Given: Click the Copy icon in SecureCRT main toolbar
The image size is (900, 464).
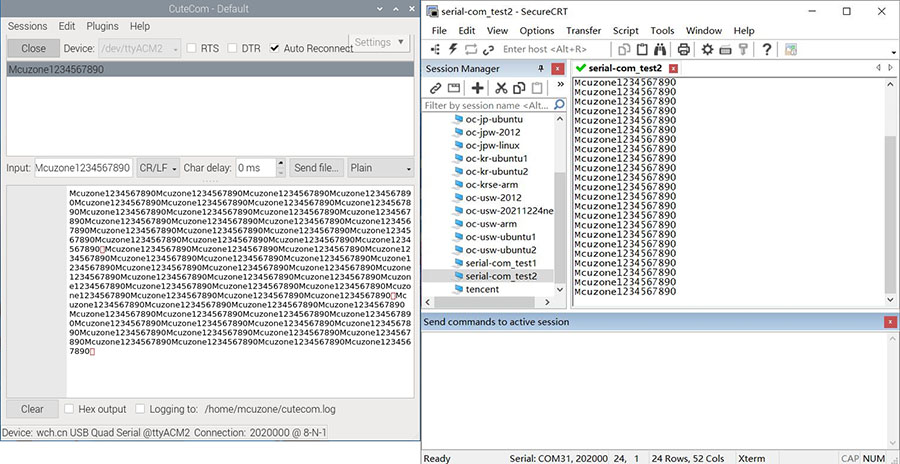Looking at the screenshot, I should click(624, 49).
